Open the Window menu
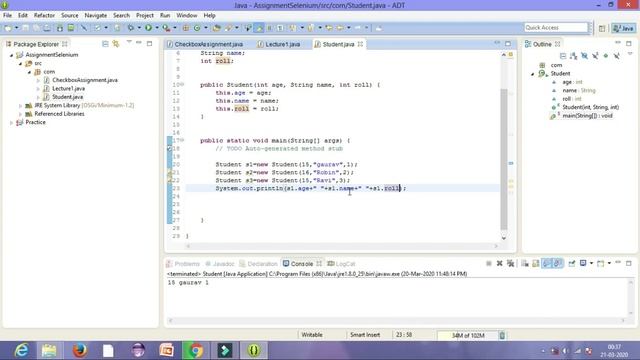Screen dimensions: 640x360 187,15
